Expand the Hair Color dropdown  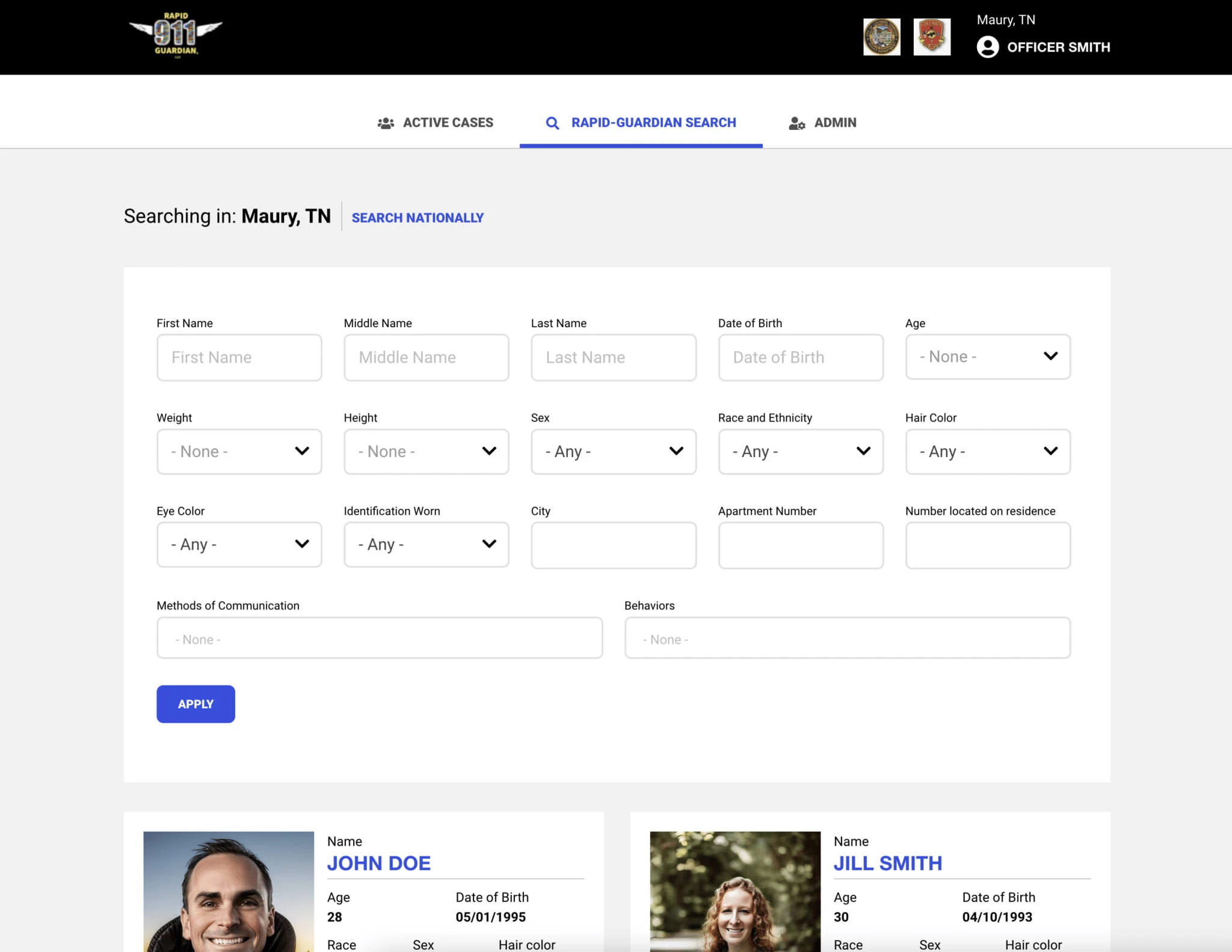coord(988,451)
